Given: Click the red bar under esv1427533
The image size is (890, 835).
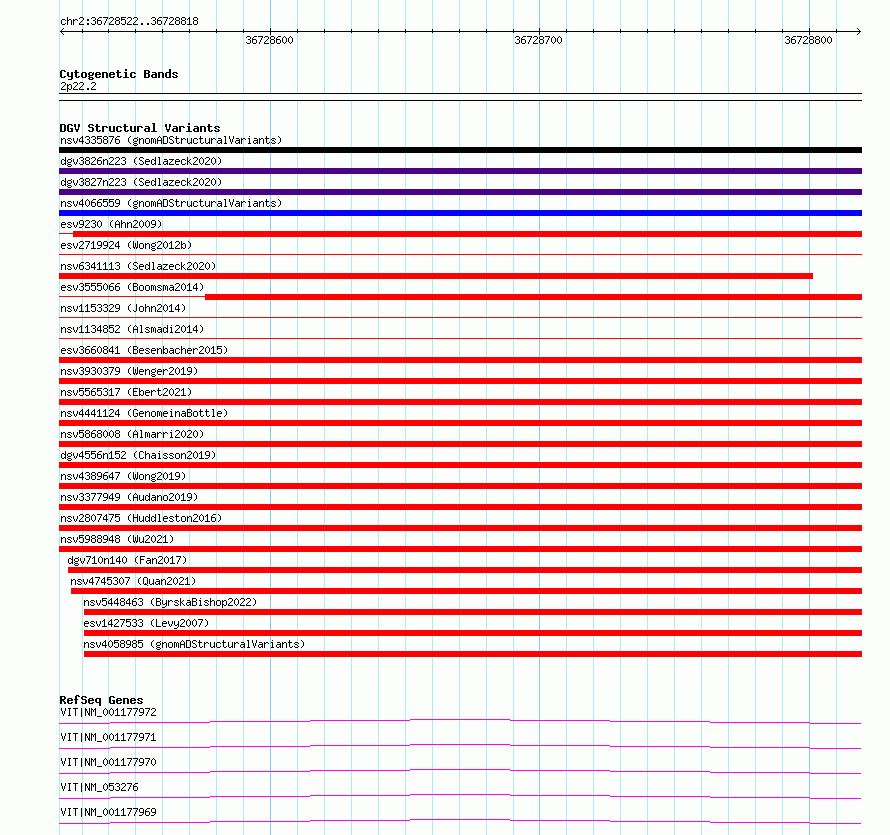Looking at the screenshot, I should (x=473, y=633).
